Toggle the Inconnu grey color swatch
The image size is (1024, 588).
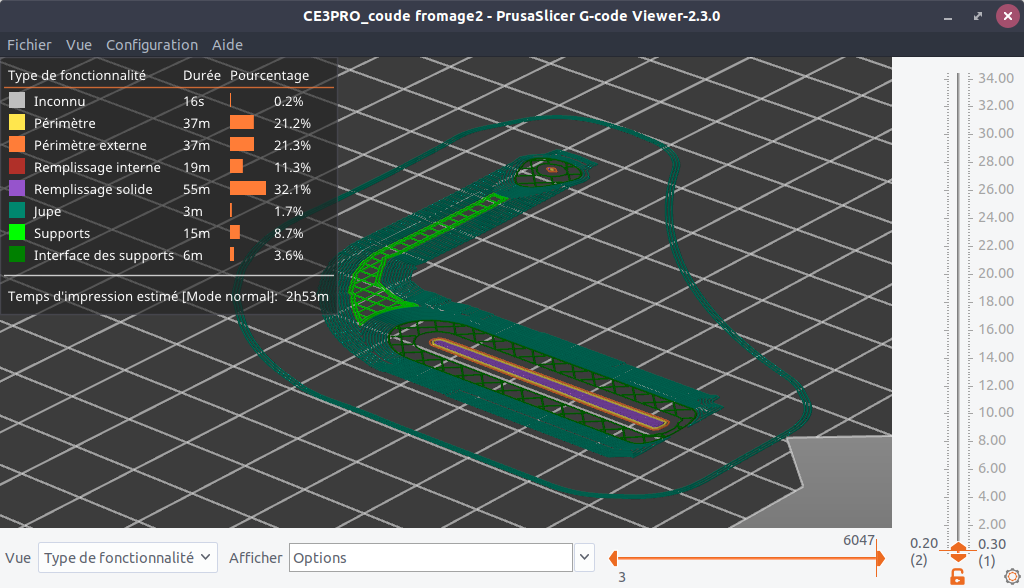pos(17,101)
